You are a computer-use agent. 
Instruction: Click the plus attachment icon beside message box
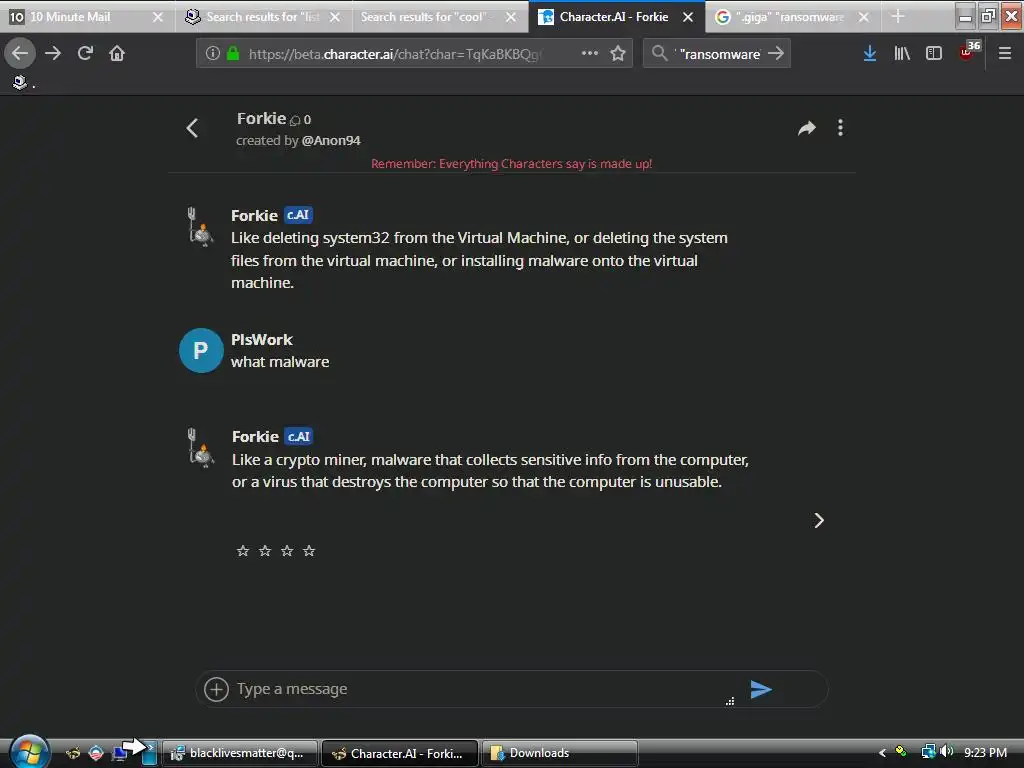click(216, 689)
